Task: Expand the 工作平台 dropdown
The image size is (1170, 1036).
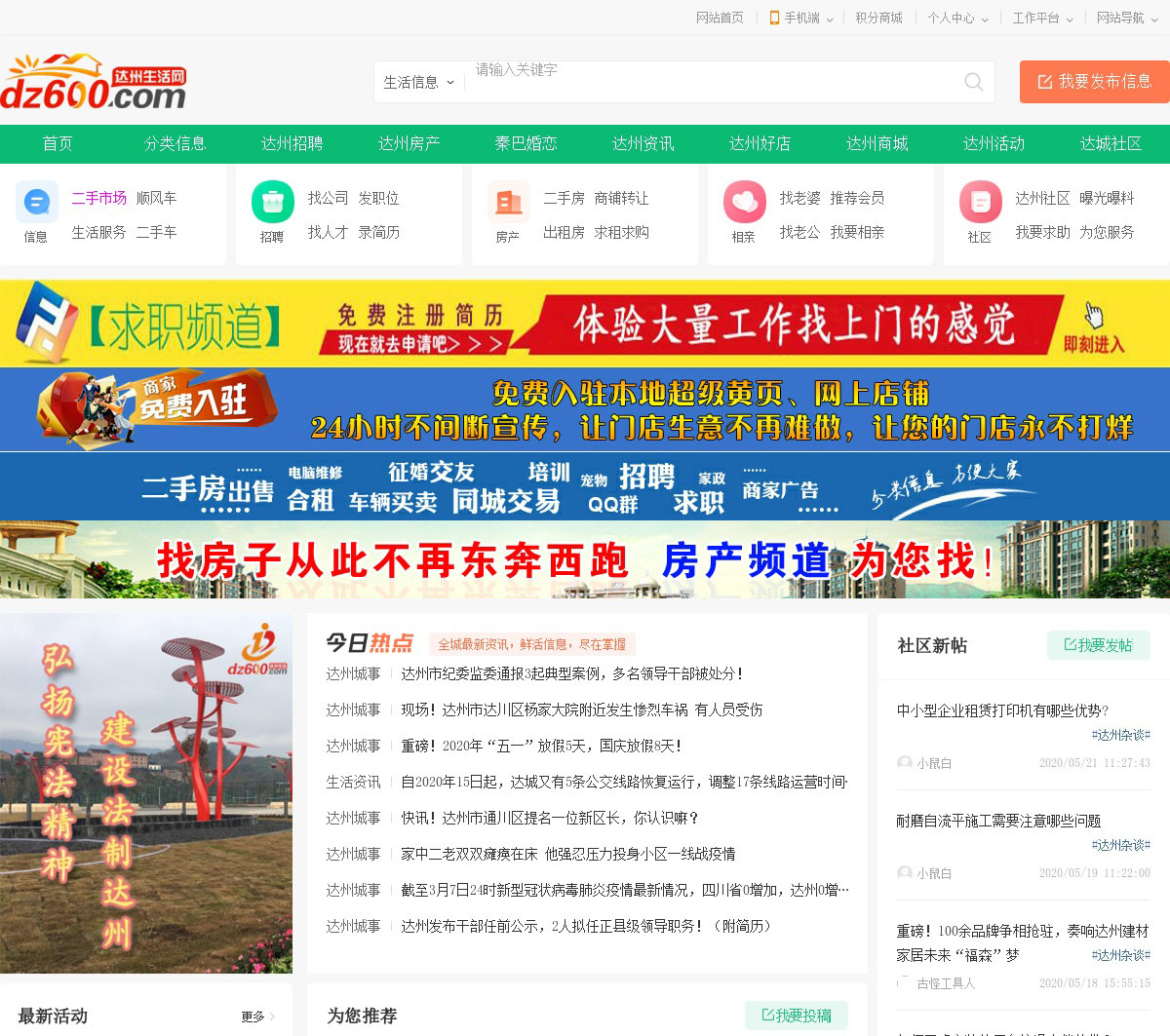Action: [x=1070, y=19]
